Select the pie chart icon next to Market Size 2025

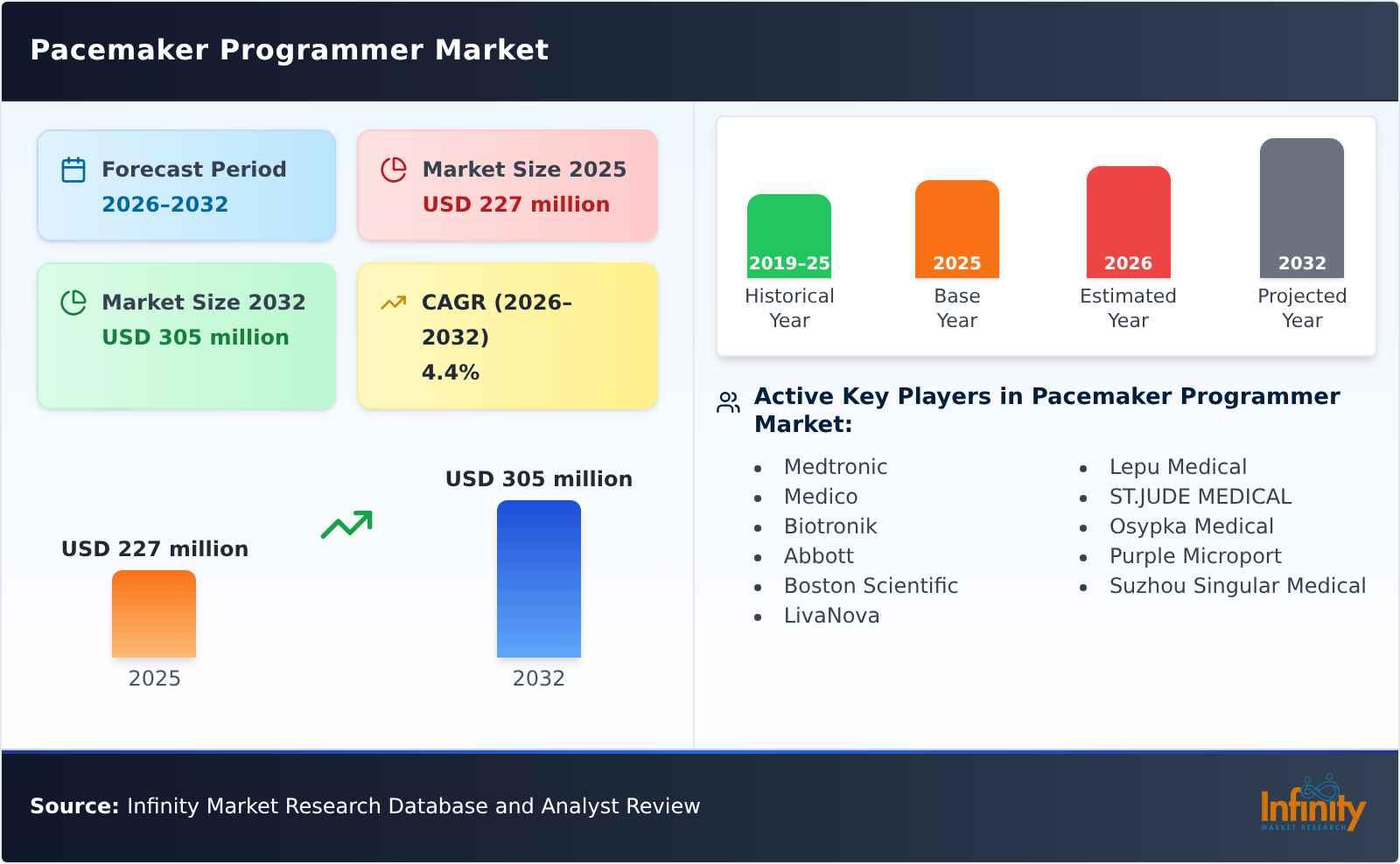394,169
